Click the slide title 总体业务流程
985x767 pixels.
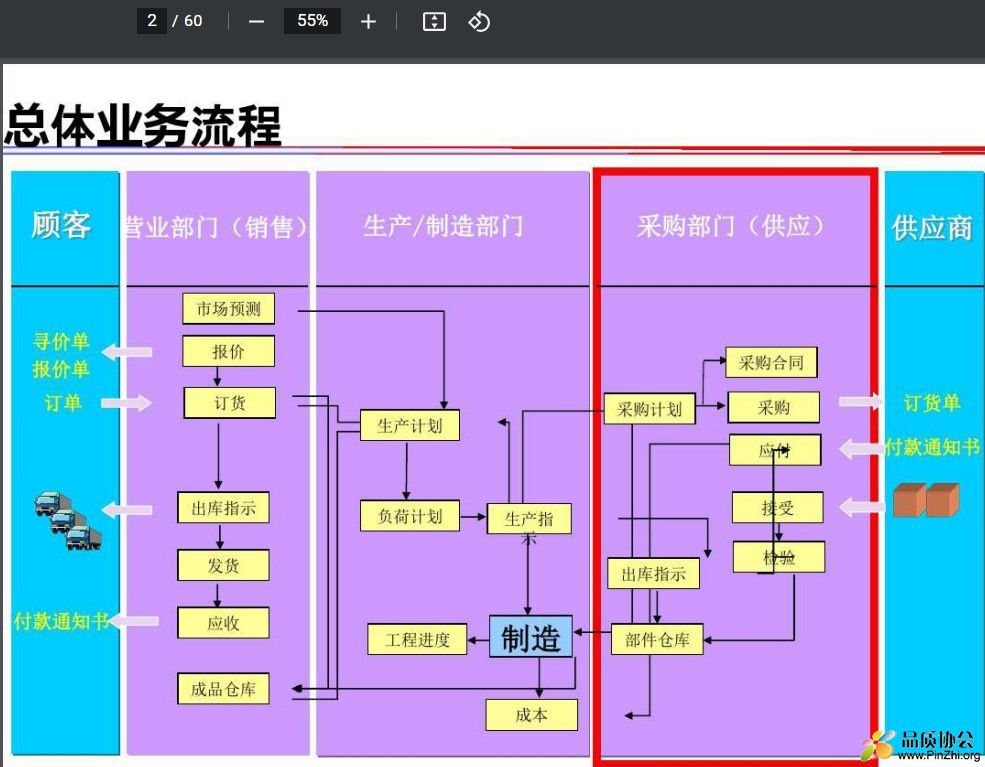tap(143, 126)
